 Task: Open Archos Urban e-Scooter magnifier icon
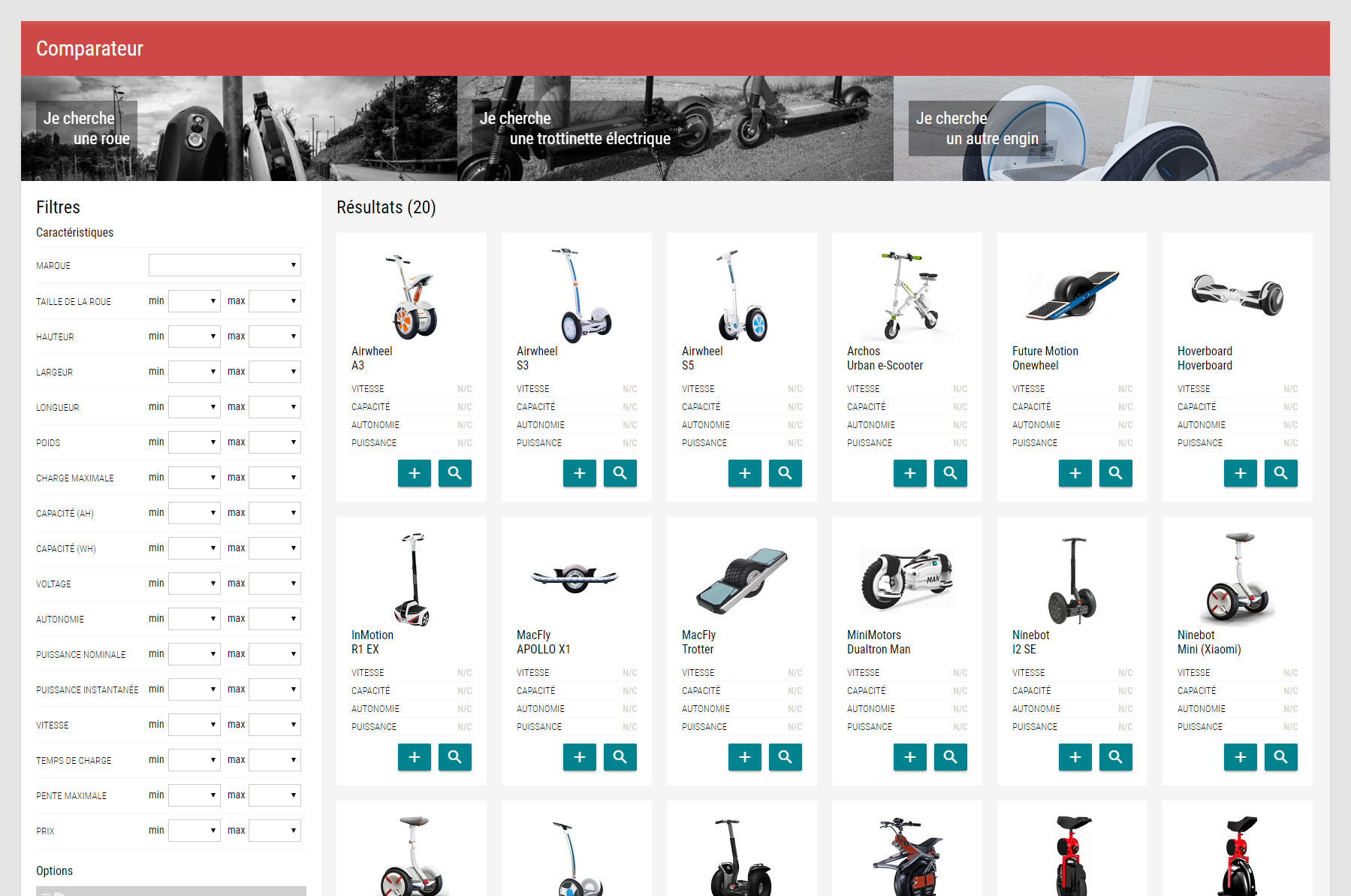tap(951, 473)
